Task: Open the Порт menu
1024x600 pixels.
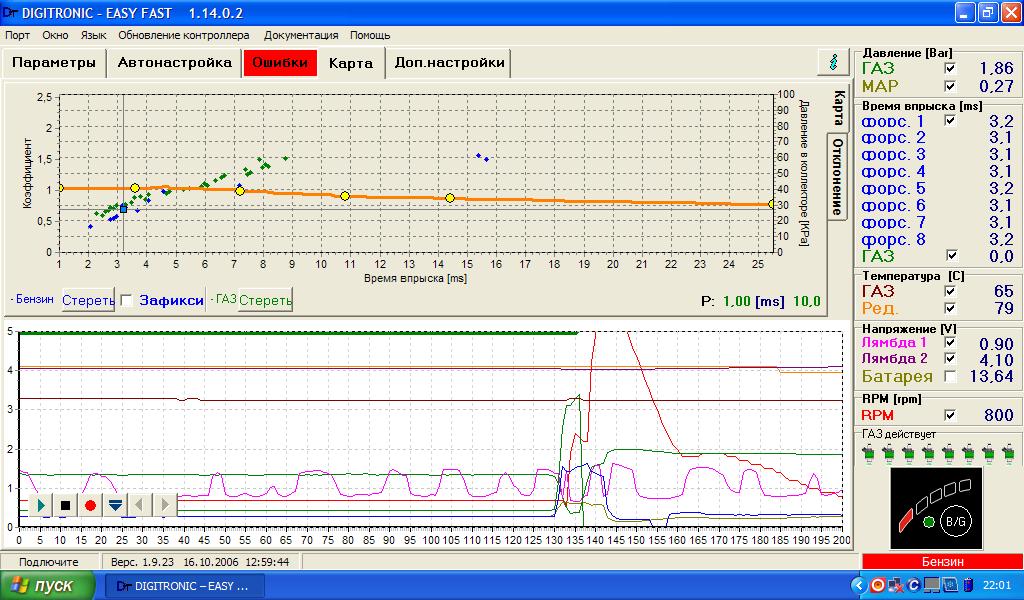Action: (x=17, y=35)
